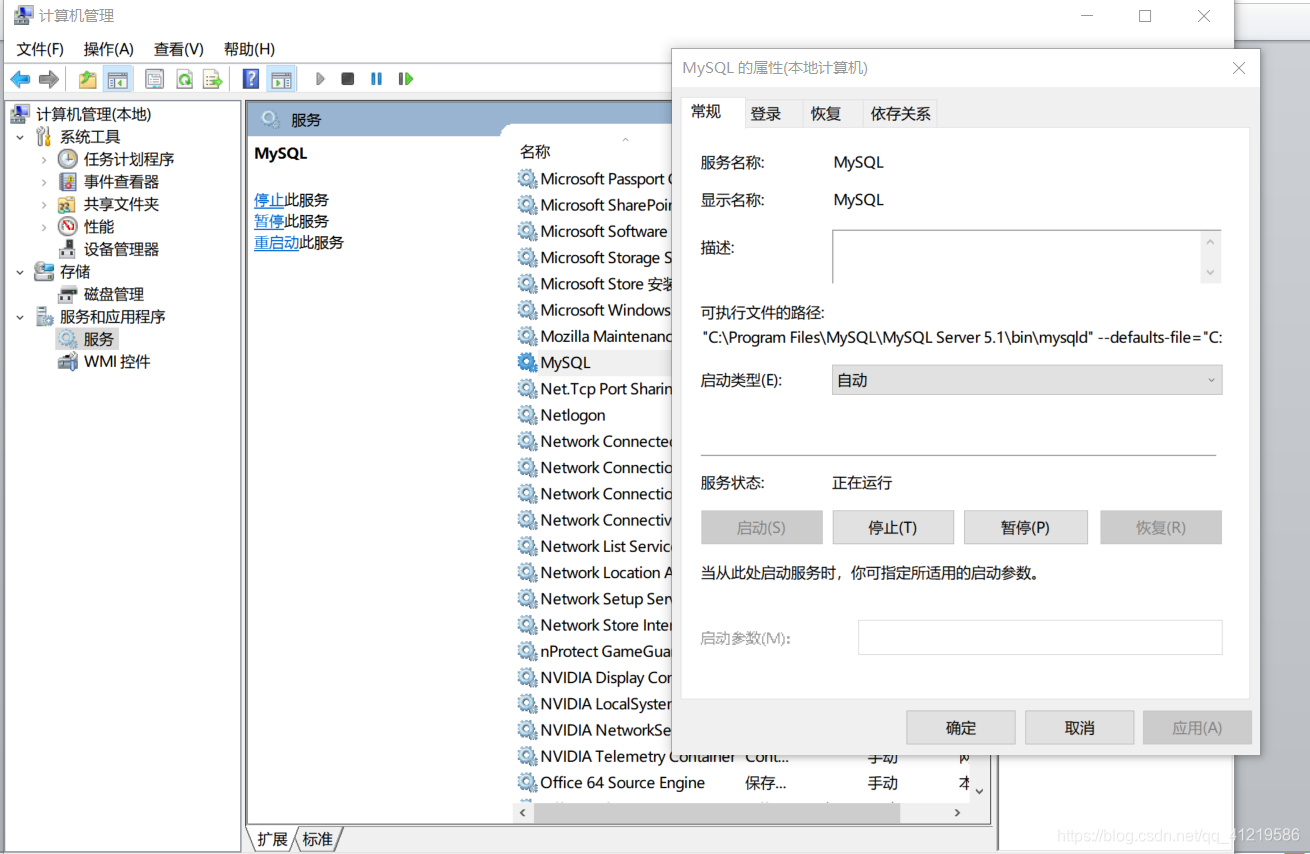Select 共享文件夹 in the tree
The height and width of the screenshot is (854, 1310).
(121, 204)
